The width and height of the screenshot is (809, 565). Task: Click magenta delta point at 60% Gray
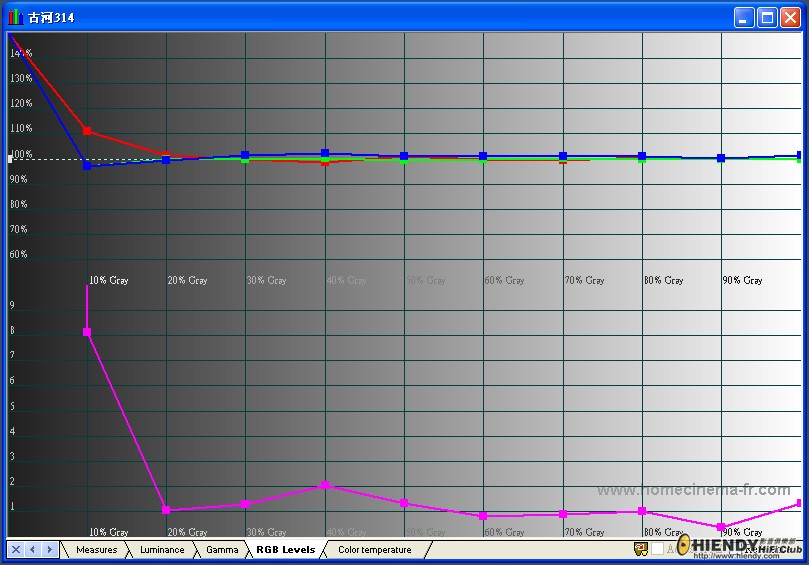(x=483, y=515)
